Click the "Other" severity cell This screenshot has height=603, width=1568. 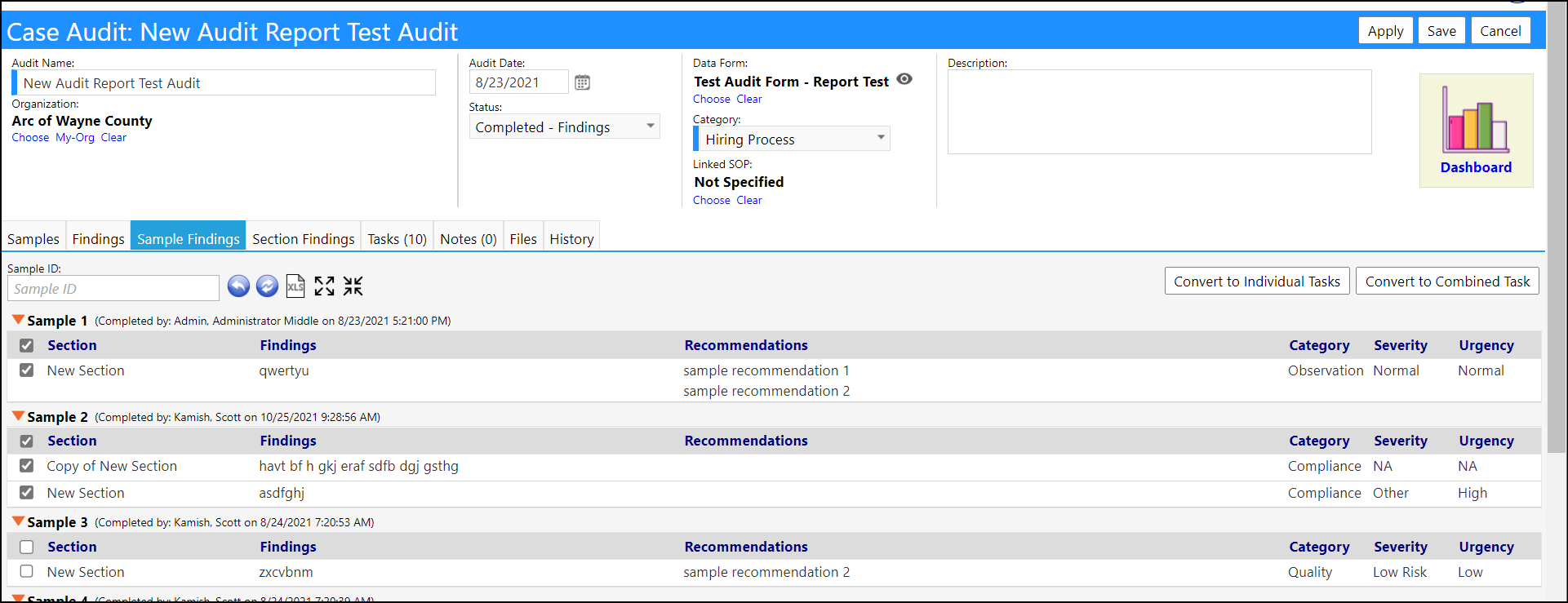[x=1391, y=493]
